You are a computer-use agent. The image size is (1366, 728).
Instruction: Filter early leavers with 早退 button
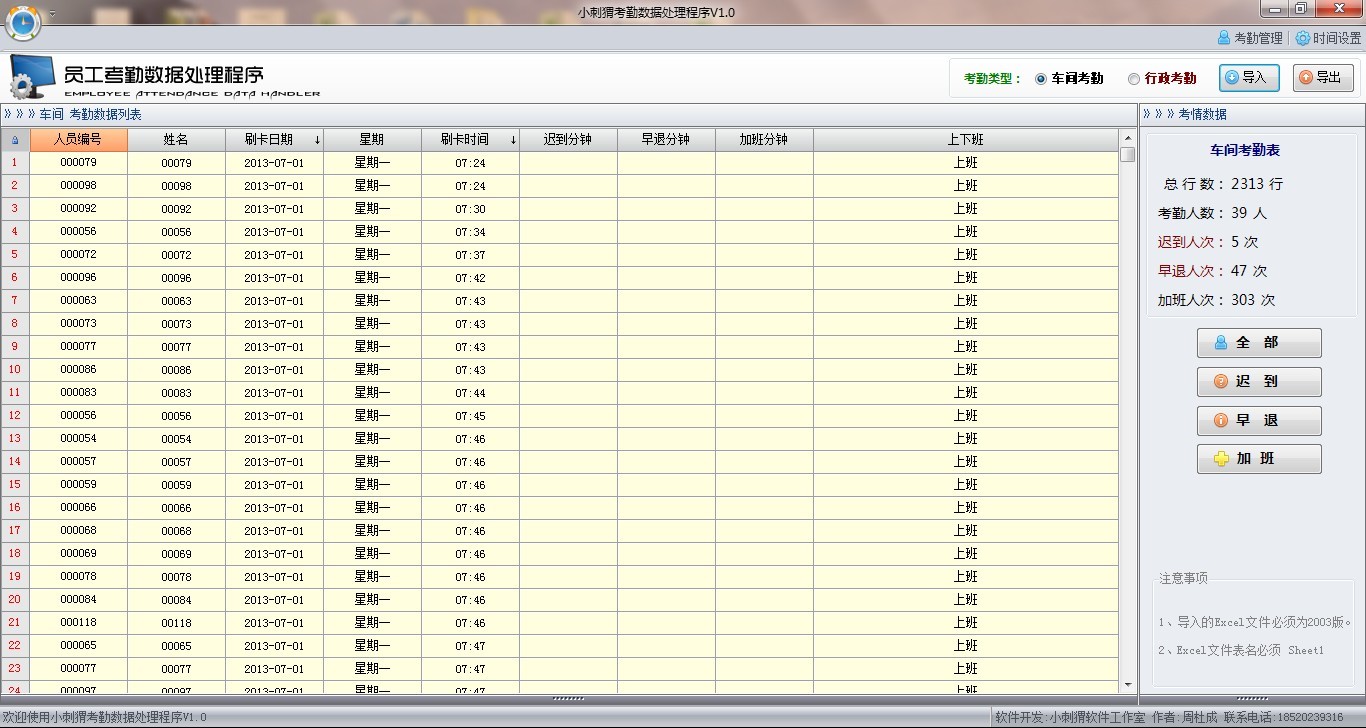[1258, 421]
